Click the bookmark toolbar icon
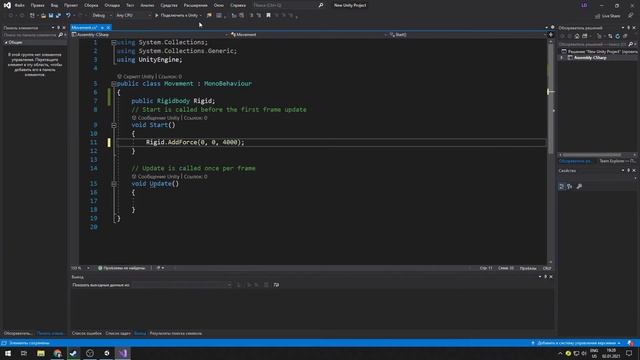 coord(268,16)
